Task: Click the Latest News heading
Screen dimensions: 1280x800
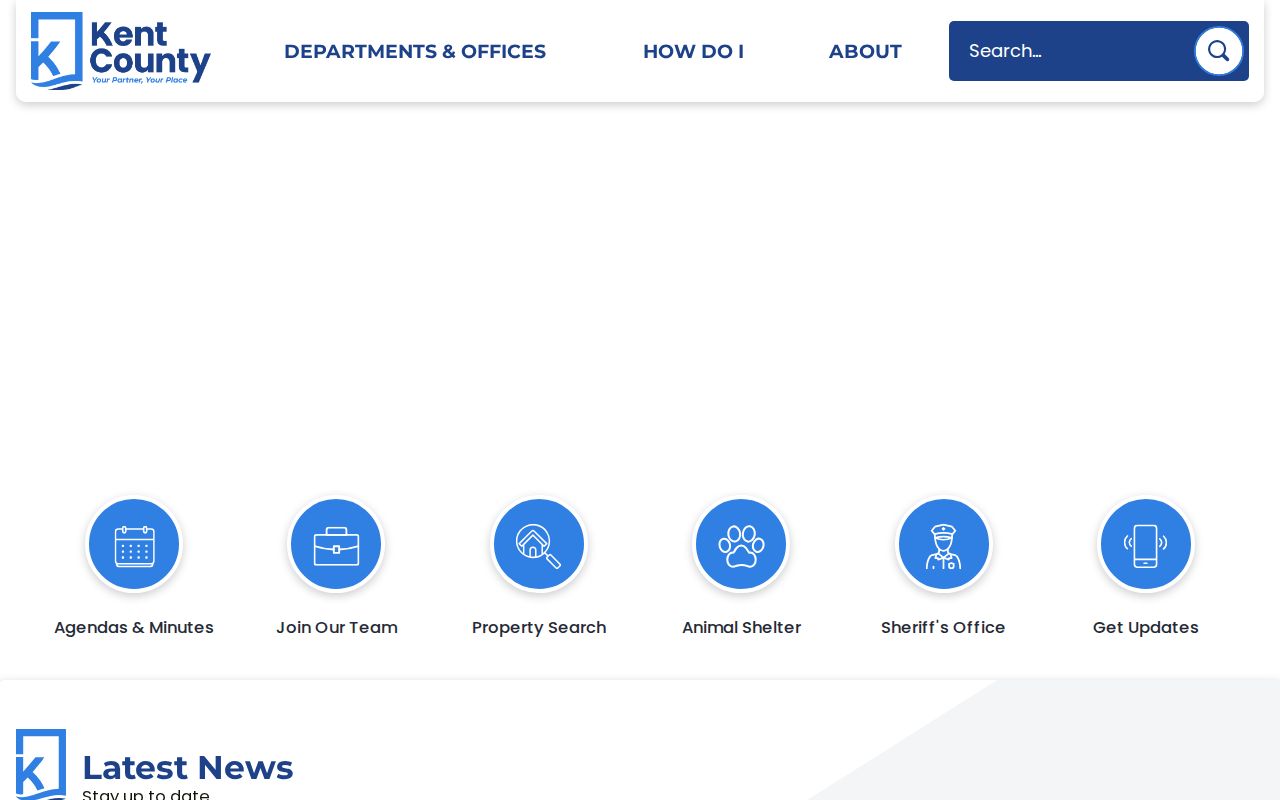Action: click(188, 767)
